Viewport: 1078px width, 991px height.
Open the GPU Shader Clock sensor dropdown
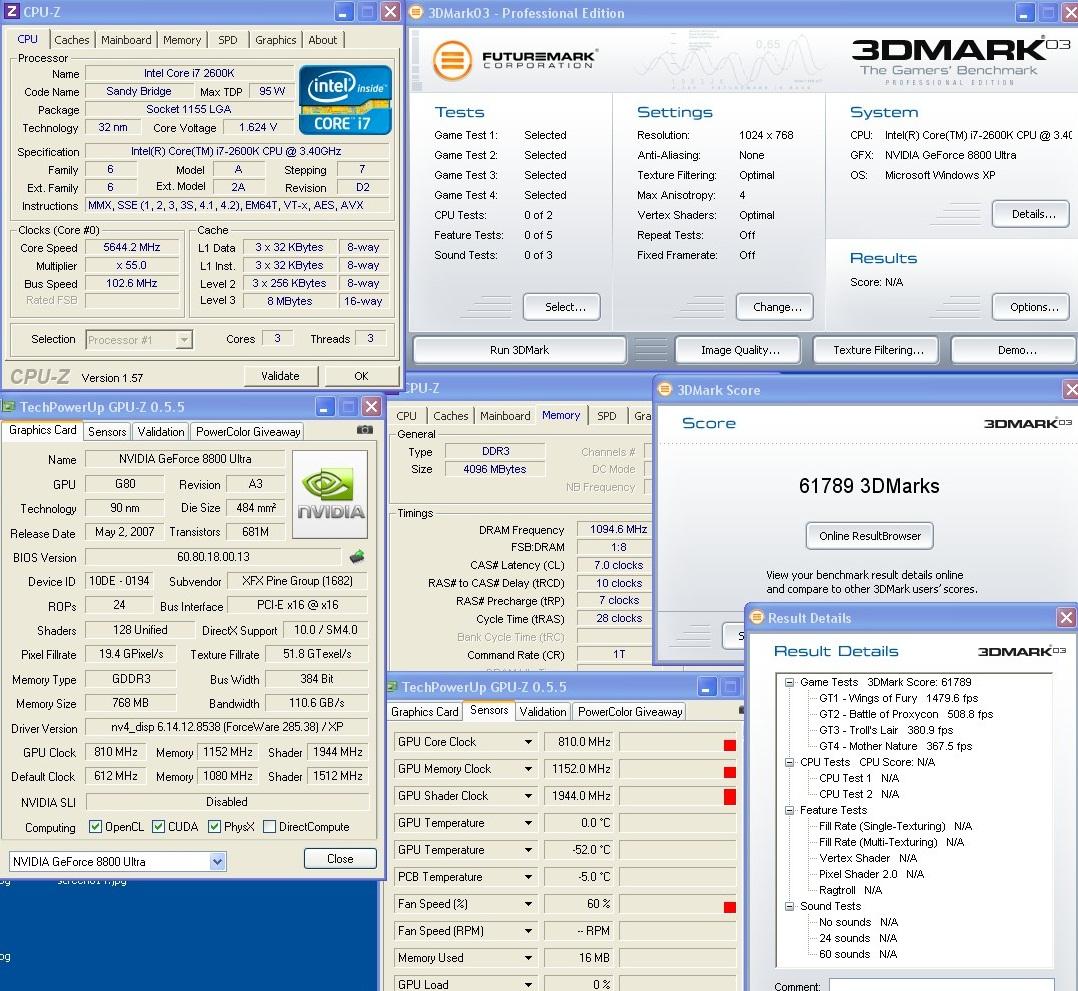pos(528,796)
